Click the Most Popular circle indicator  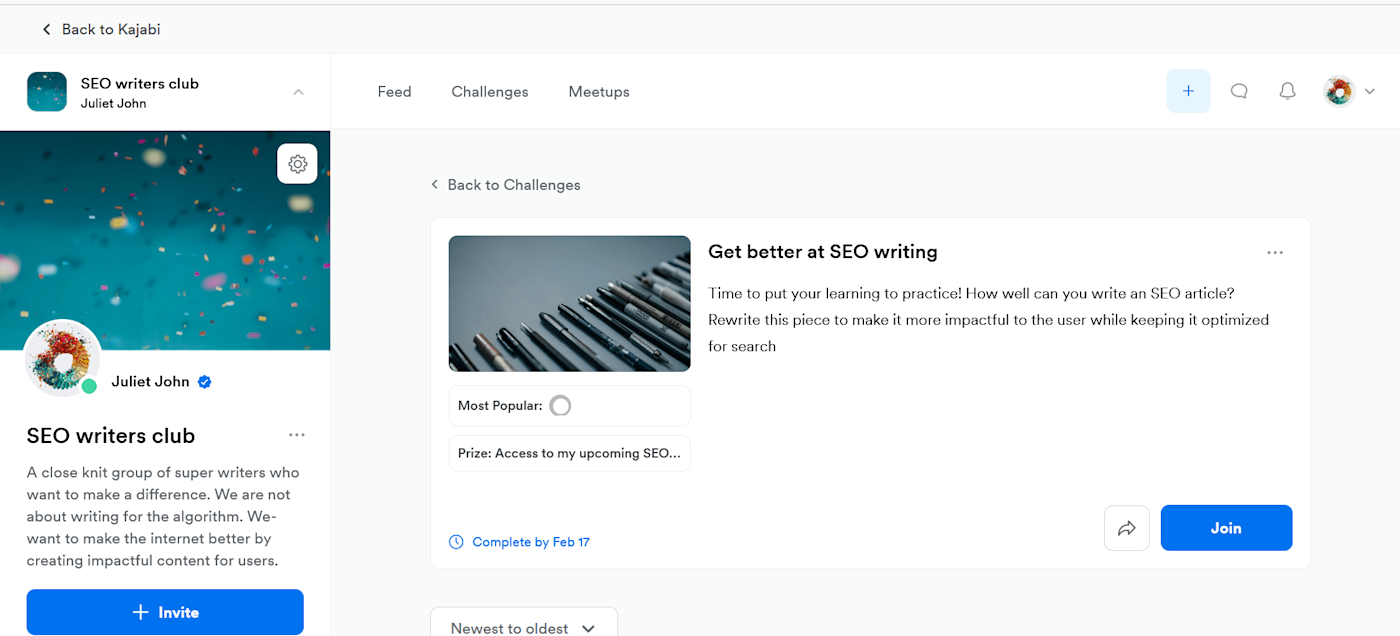560,406
